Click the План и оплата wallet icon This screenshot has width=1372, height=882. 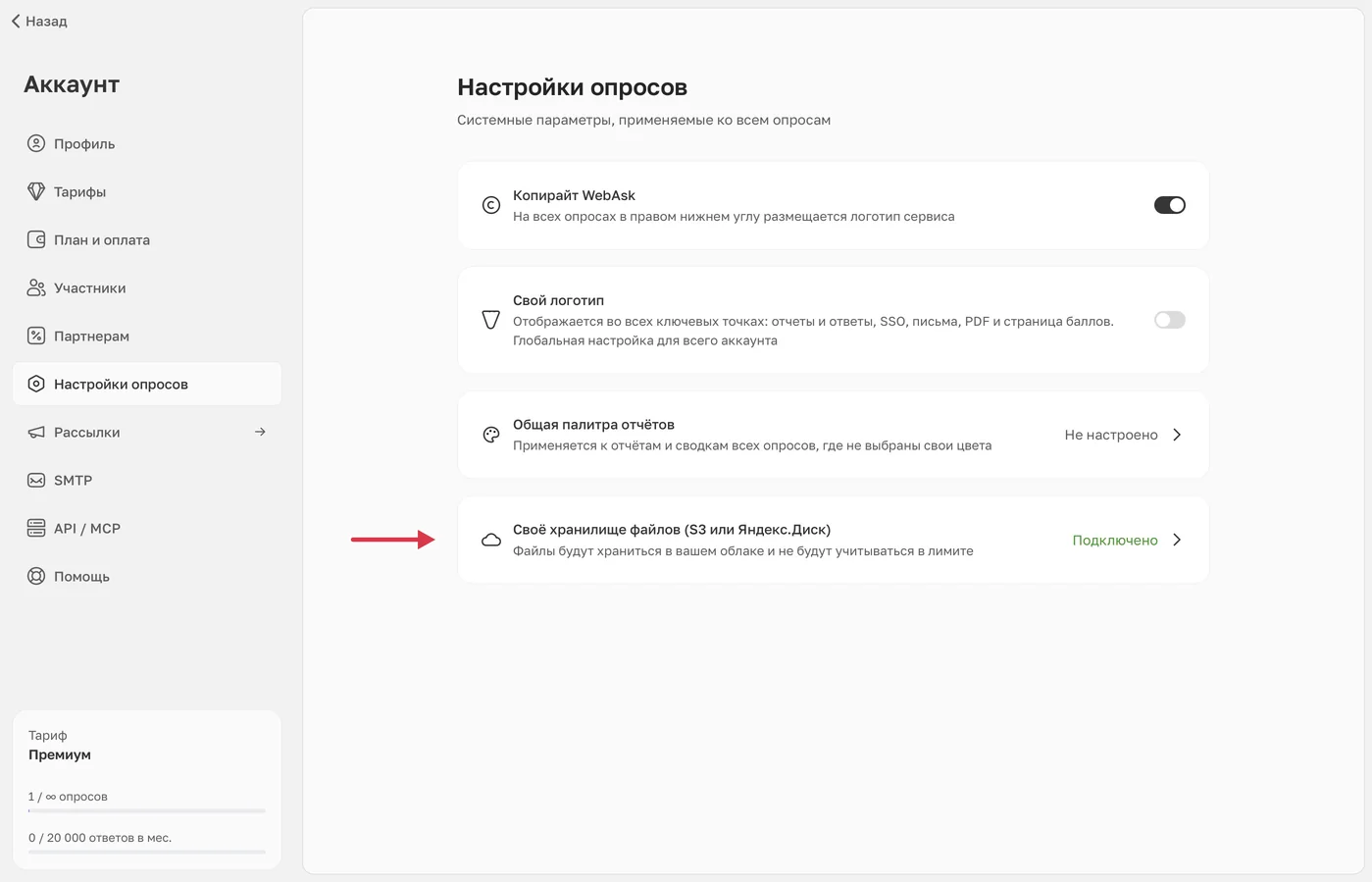click(x=36, y=239)
